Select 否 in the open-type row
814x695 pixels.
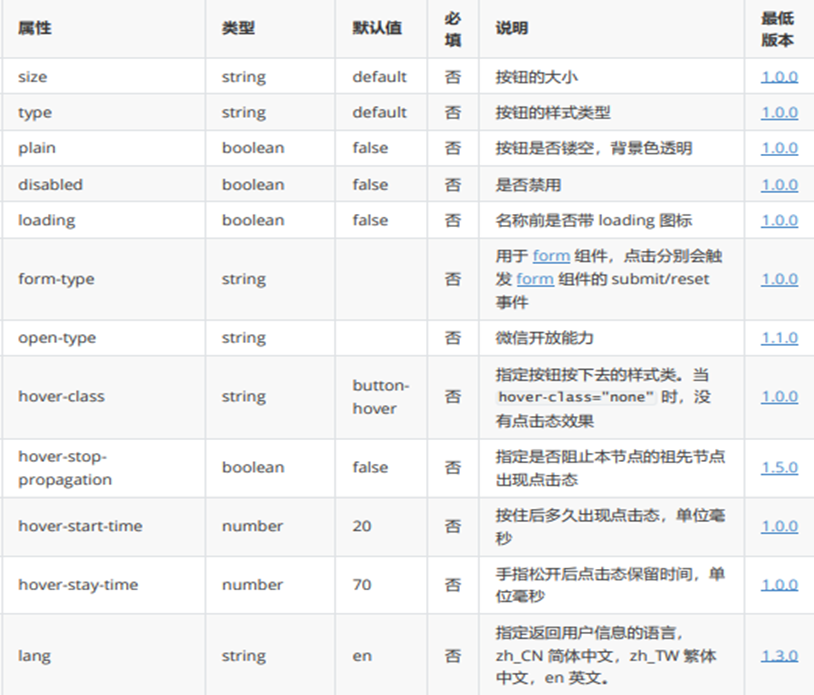tap(453, 338)
